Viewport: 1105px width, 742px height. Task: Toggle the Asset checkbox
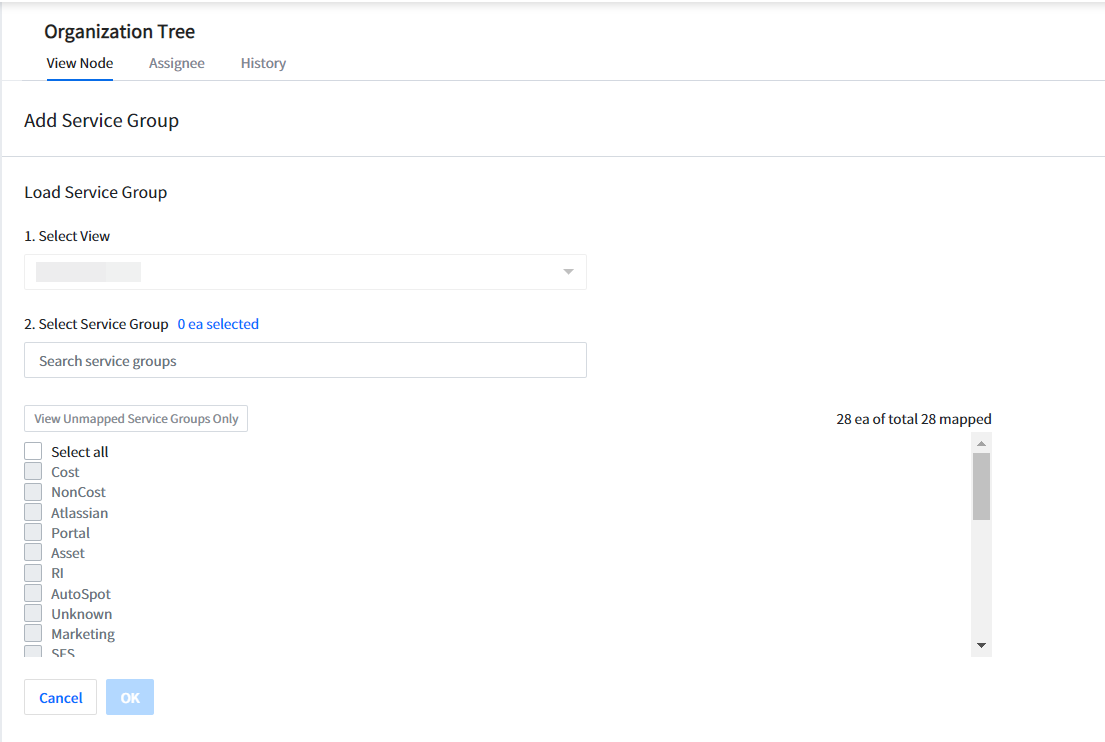[x=33, y=553]
